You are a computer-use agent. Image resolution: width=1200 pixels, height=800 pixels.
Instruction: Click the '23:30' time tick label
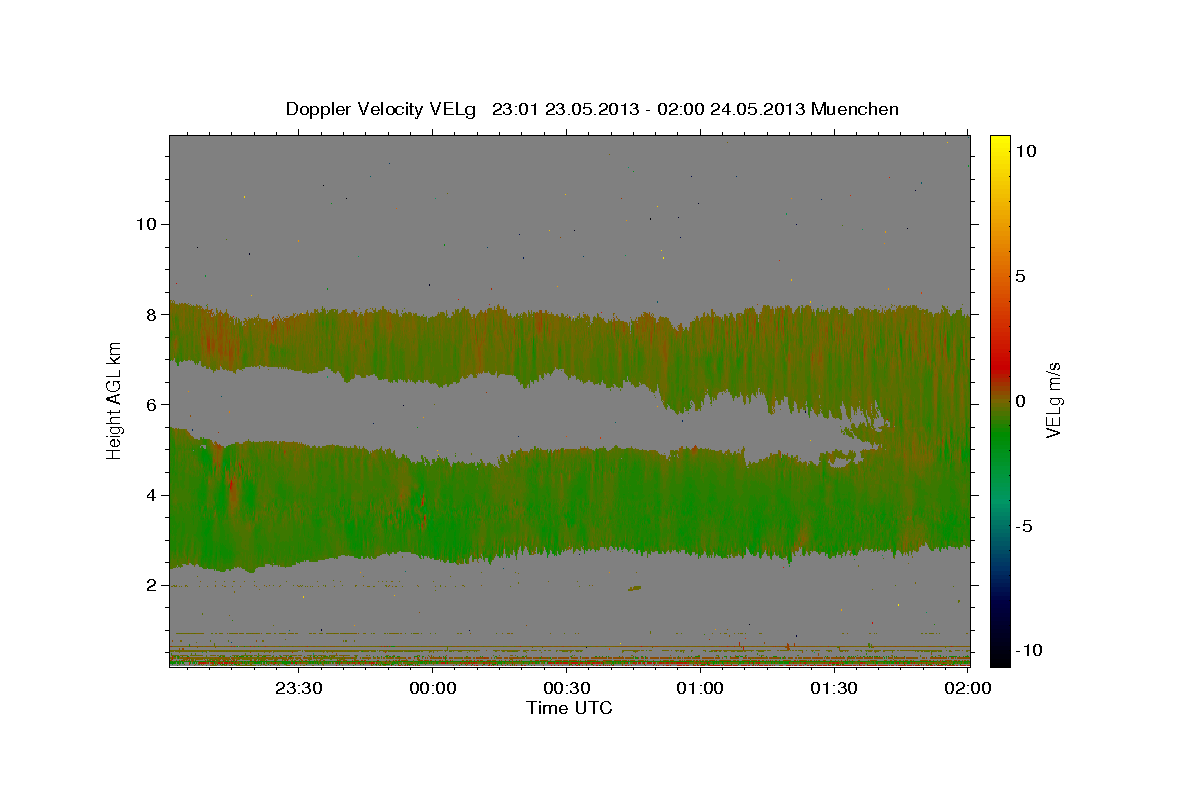(299, 688)
